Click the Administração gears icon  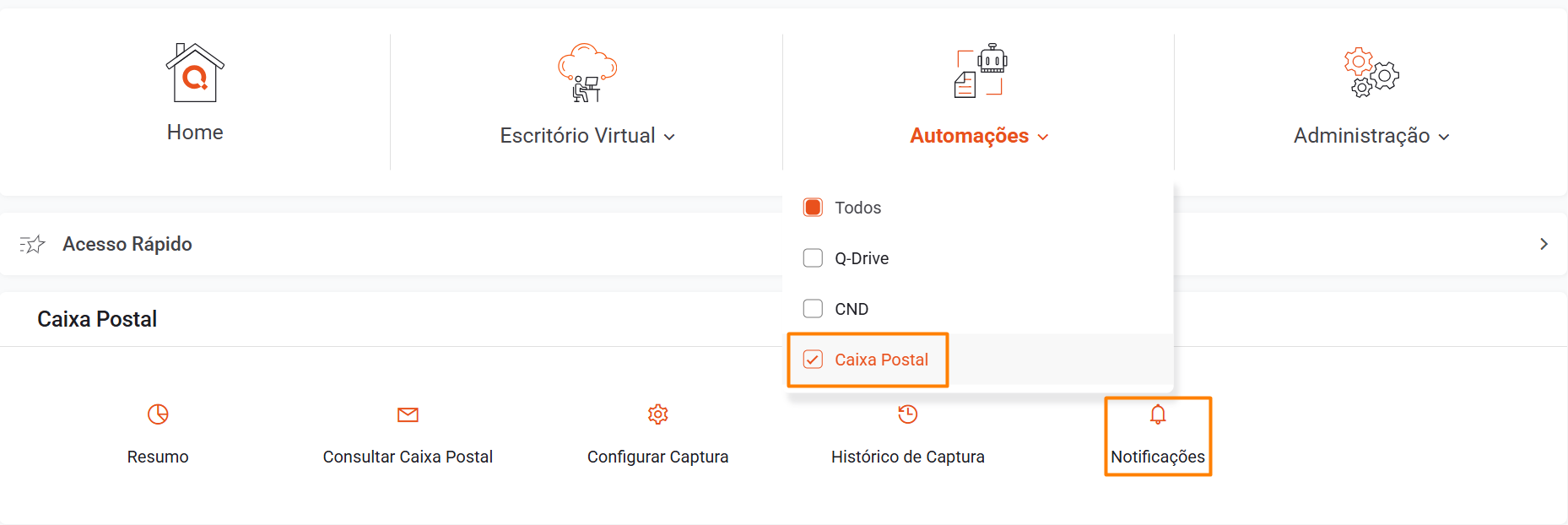point(1371,73)
